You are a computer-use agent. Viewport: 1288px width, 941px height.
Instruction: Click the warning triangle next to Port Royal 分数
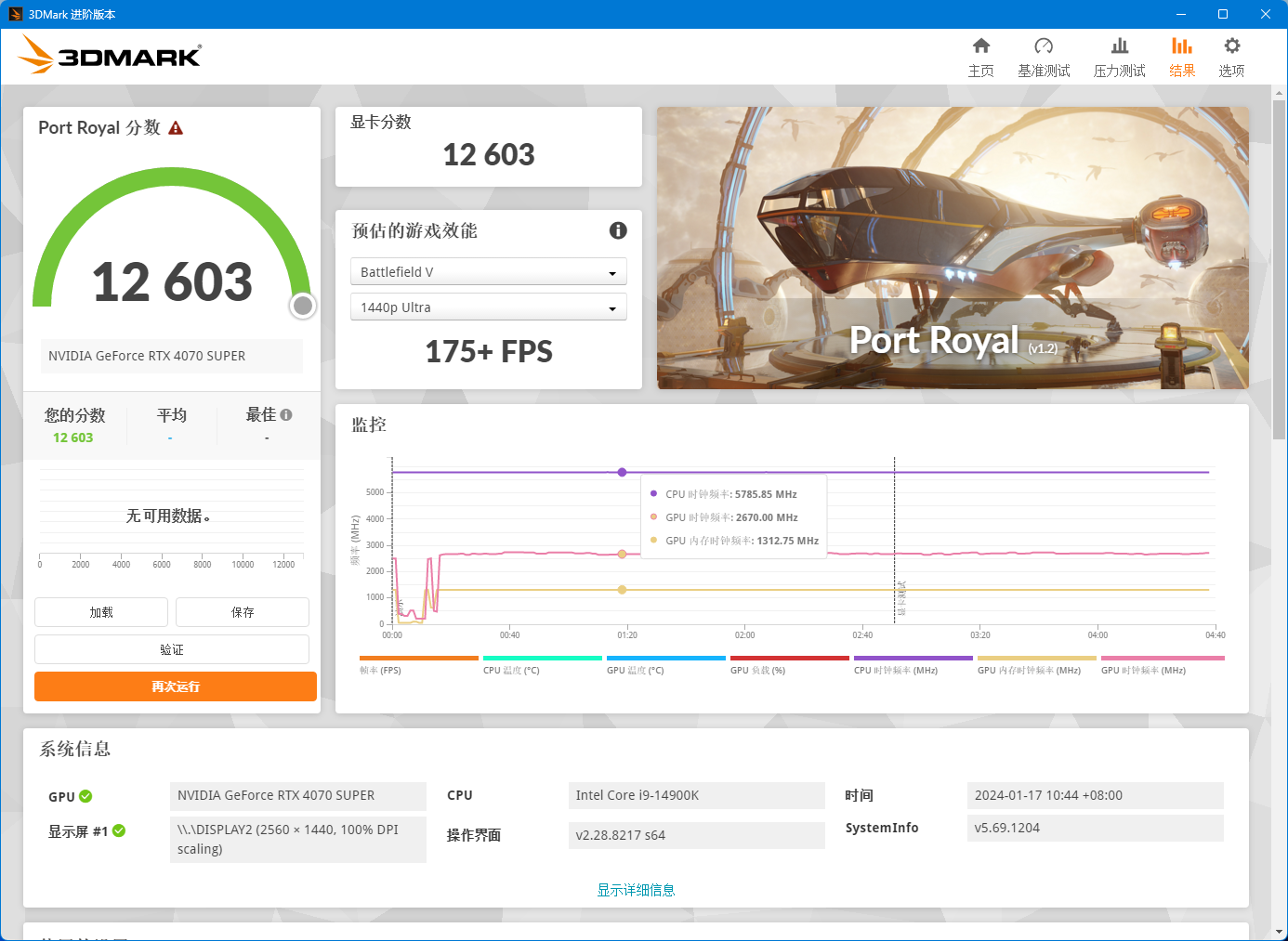176,127
